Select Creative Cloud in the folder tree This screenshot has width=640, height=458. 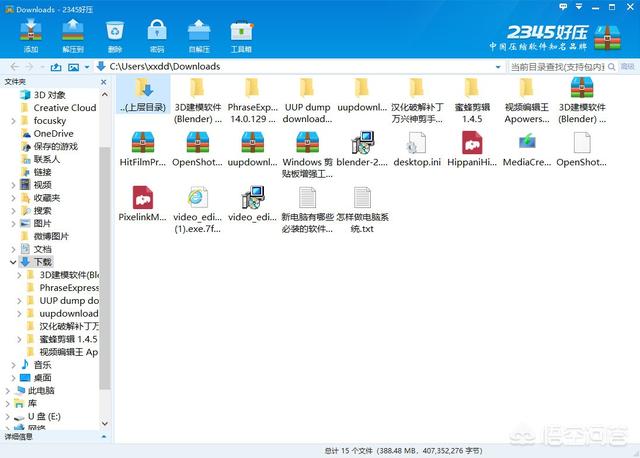65,108
